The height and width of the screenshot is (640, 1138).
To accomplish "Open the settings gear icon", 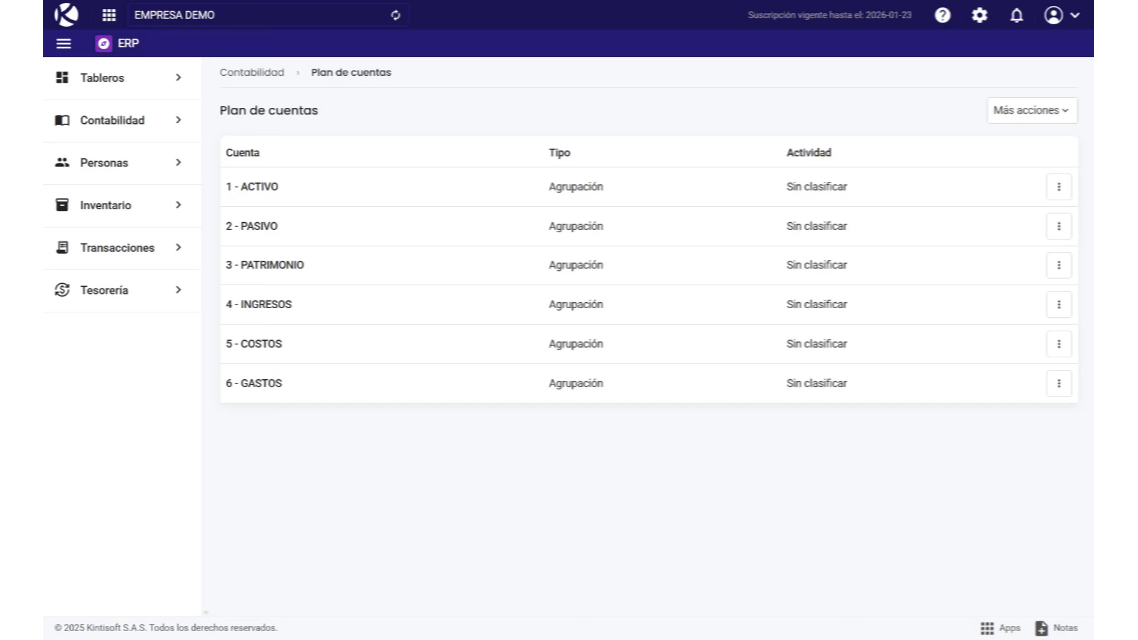I will tap(979, 15).
